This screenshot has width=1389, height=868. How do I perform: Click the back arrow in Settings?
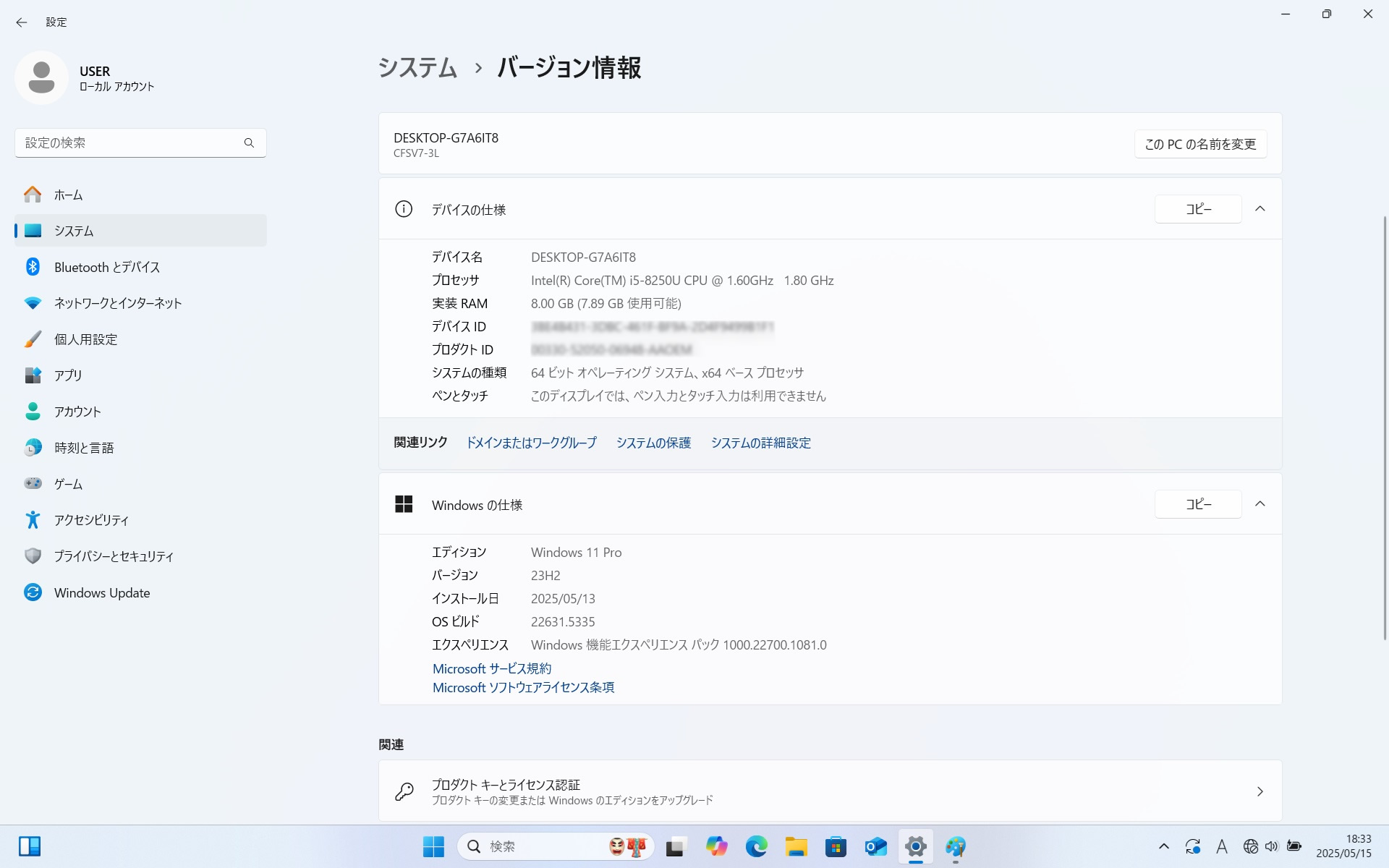[x=22, y=22]
